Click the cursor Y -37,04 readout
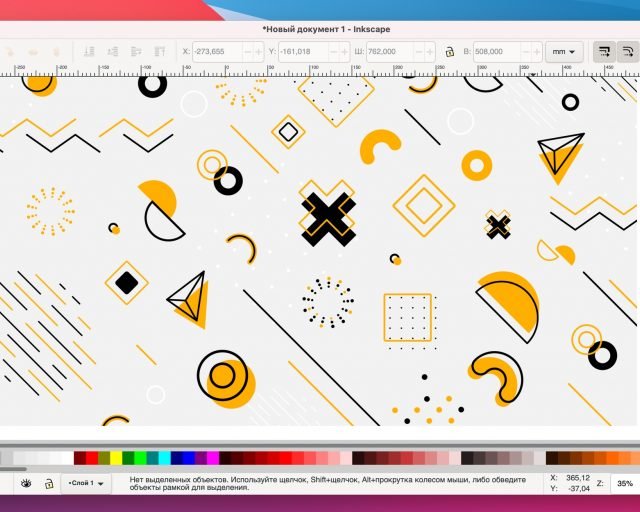Screen dimensions: 640x512 [x=570, y=488]
